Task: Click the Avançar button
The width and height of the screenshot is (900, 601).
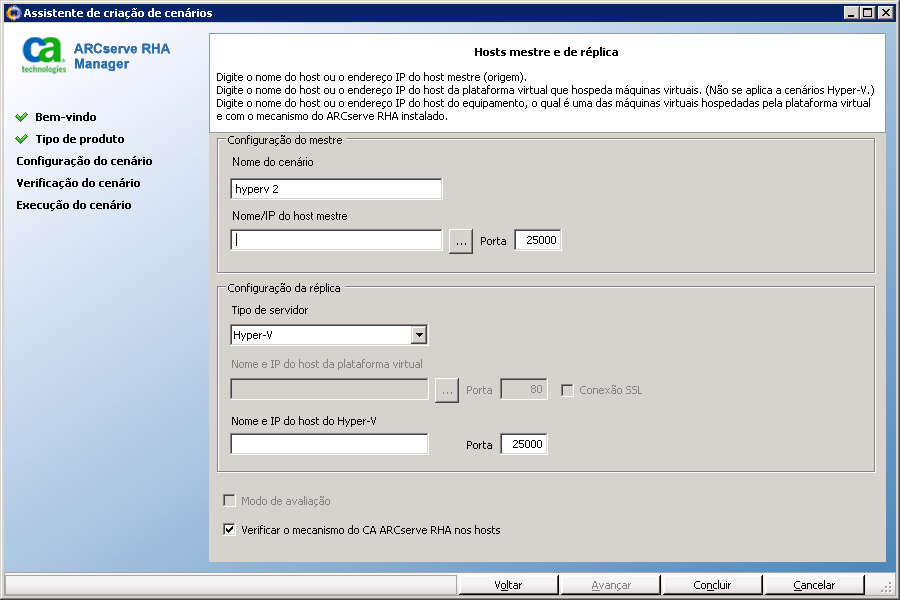Action: (x=611, y=585)
